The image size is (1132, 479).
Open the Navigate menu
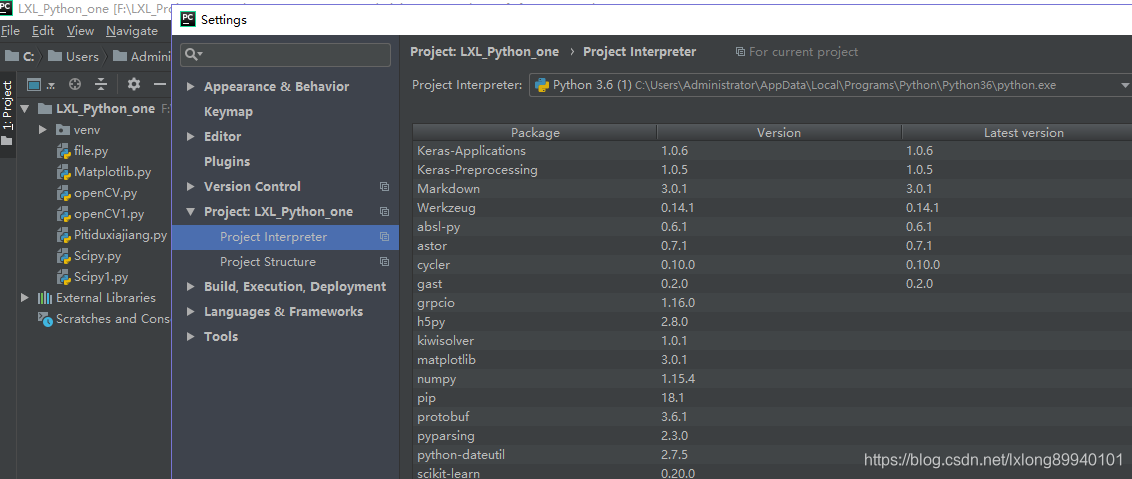tap(132, 31)
